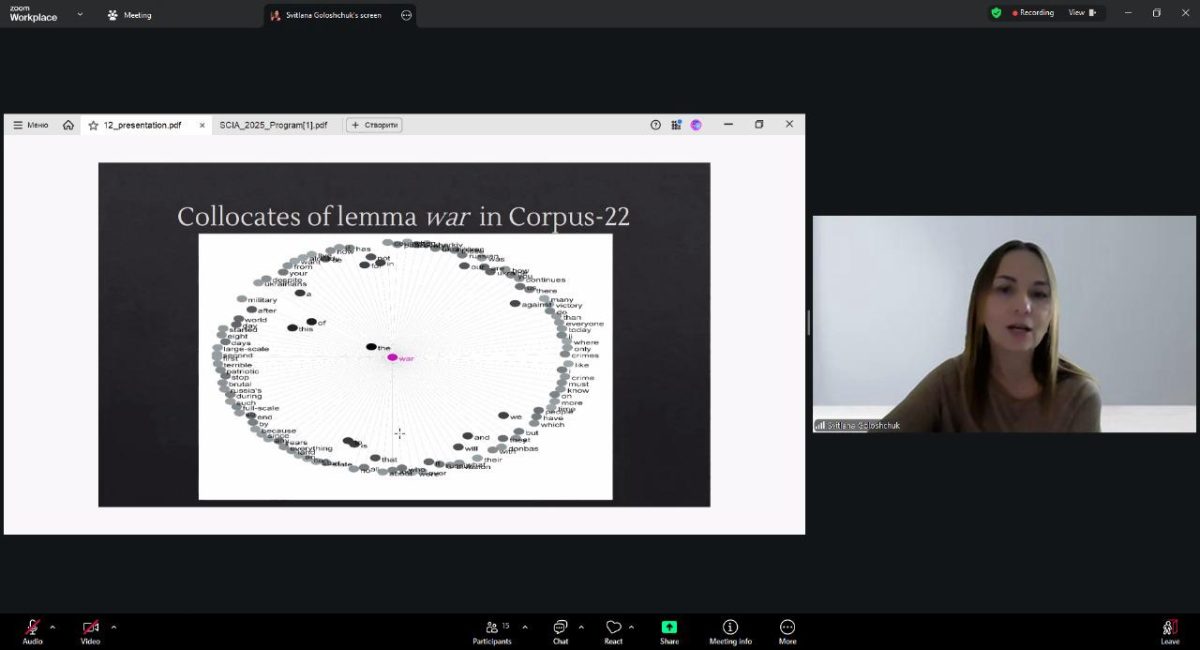Start sharing with Share button
Viewport: 1200px width, 650px height.
[669, 630]
